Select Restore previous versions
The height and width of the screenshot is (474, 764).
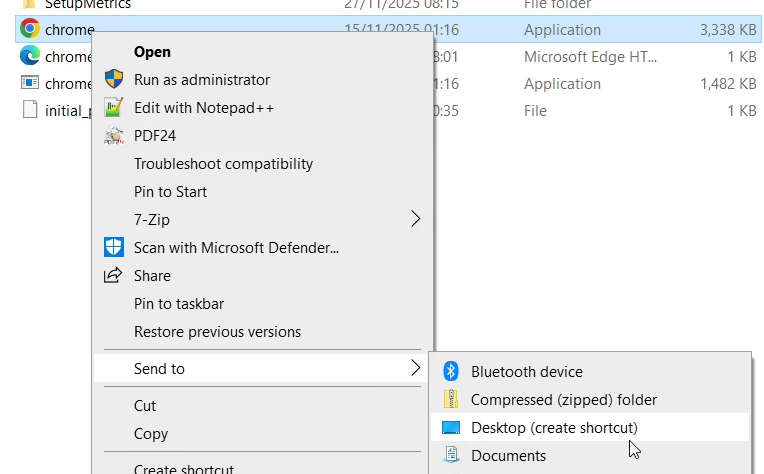[x=217, y=331]
